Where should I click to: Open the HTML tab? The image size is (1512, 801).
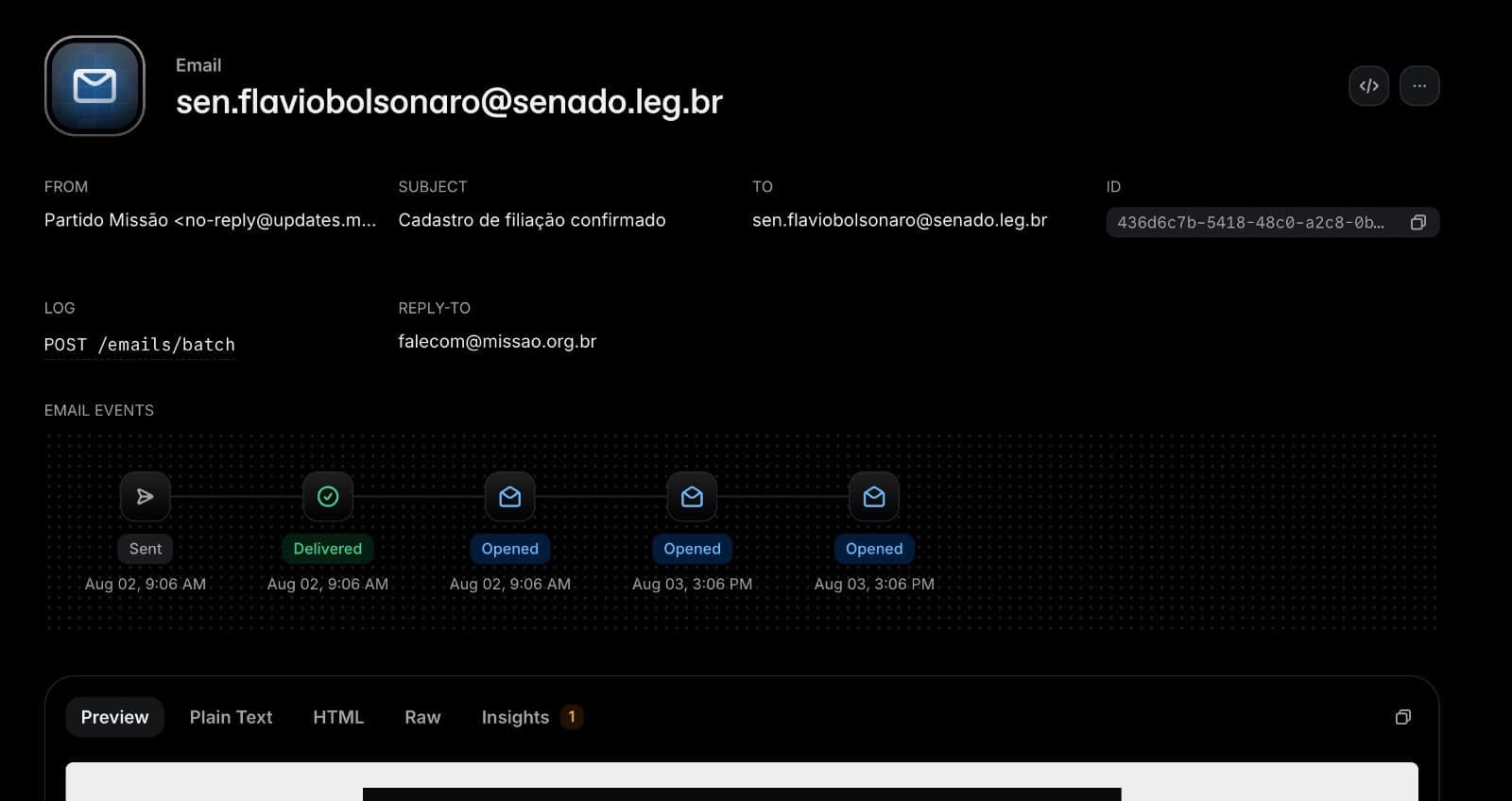(x=338, y=718)
